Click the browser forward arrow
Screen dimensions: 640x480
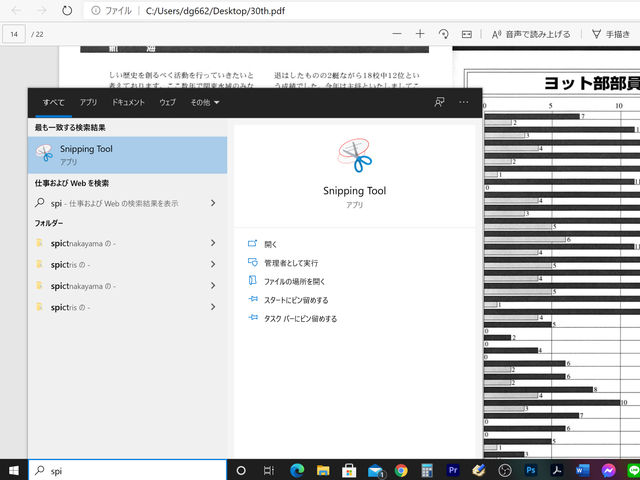42,11
